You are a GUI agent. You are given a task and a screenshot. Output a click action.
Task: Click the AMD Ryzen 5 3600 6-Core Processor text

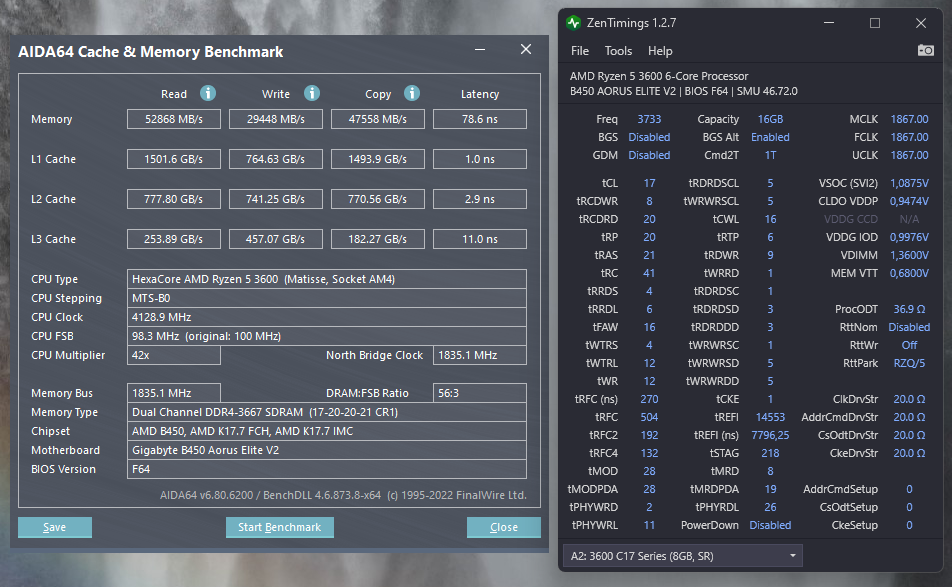point(659,76)
